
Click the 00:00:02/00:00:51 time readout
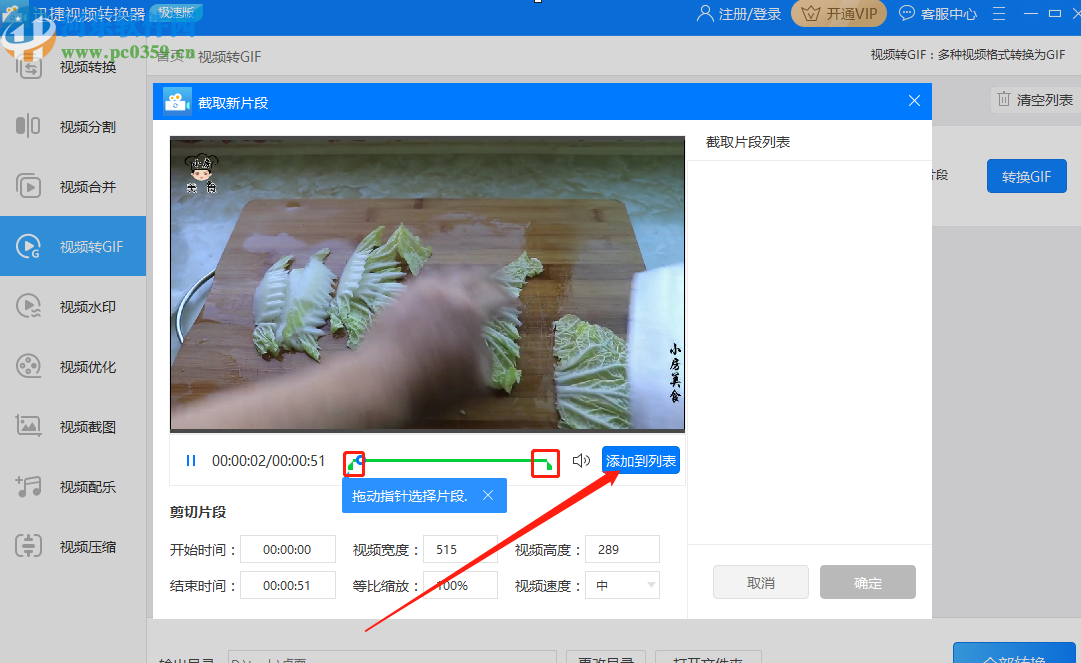tap(268, 460)
